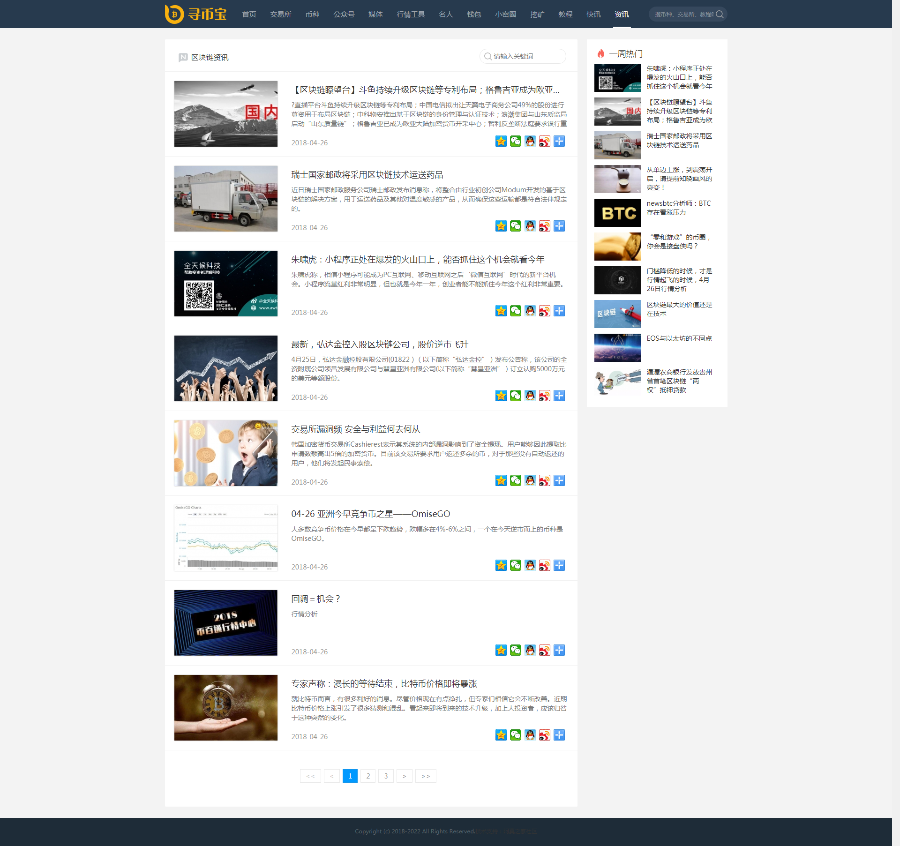Go to page 2 in pagination
This screenshot has width=900, height=846.
pos(368,776)
